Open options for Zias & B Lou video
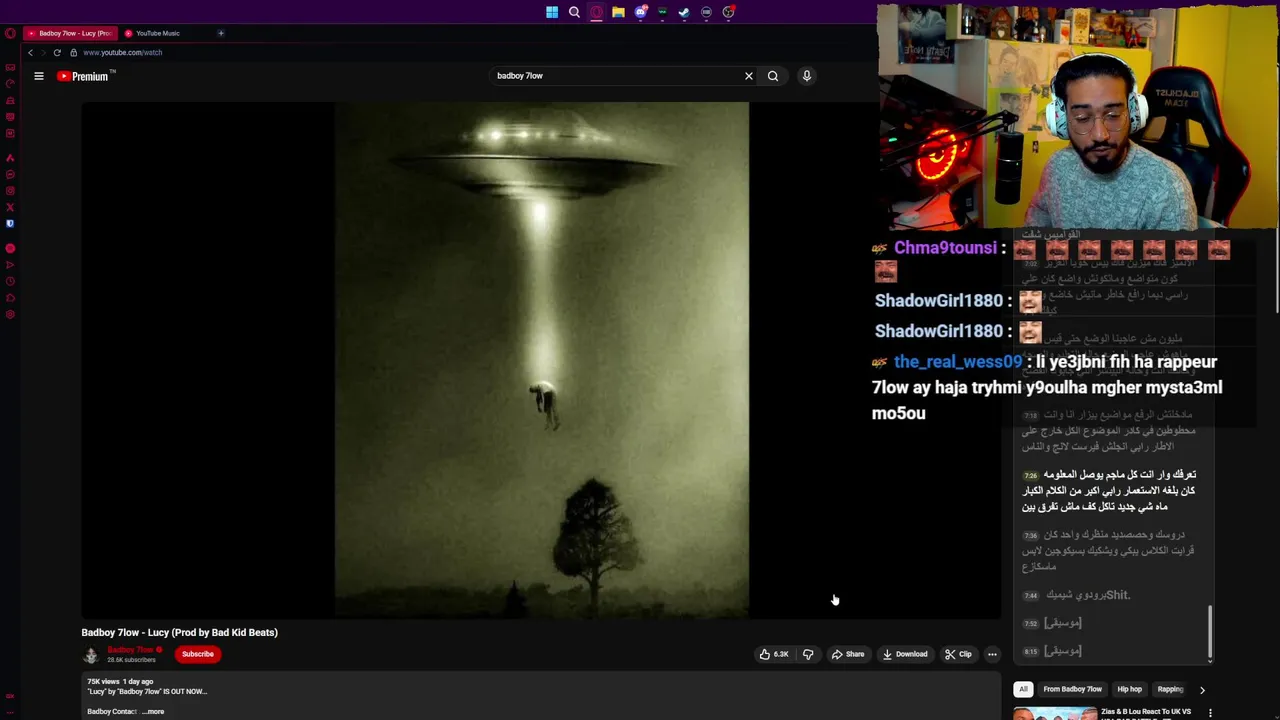This screenshot has width=1280, height=720. (1210, 713)
